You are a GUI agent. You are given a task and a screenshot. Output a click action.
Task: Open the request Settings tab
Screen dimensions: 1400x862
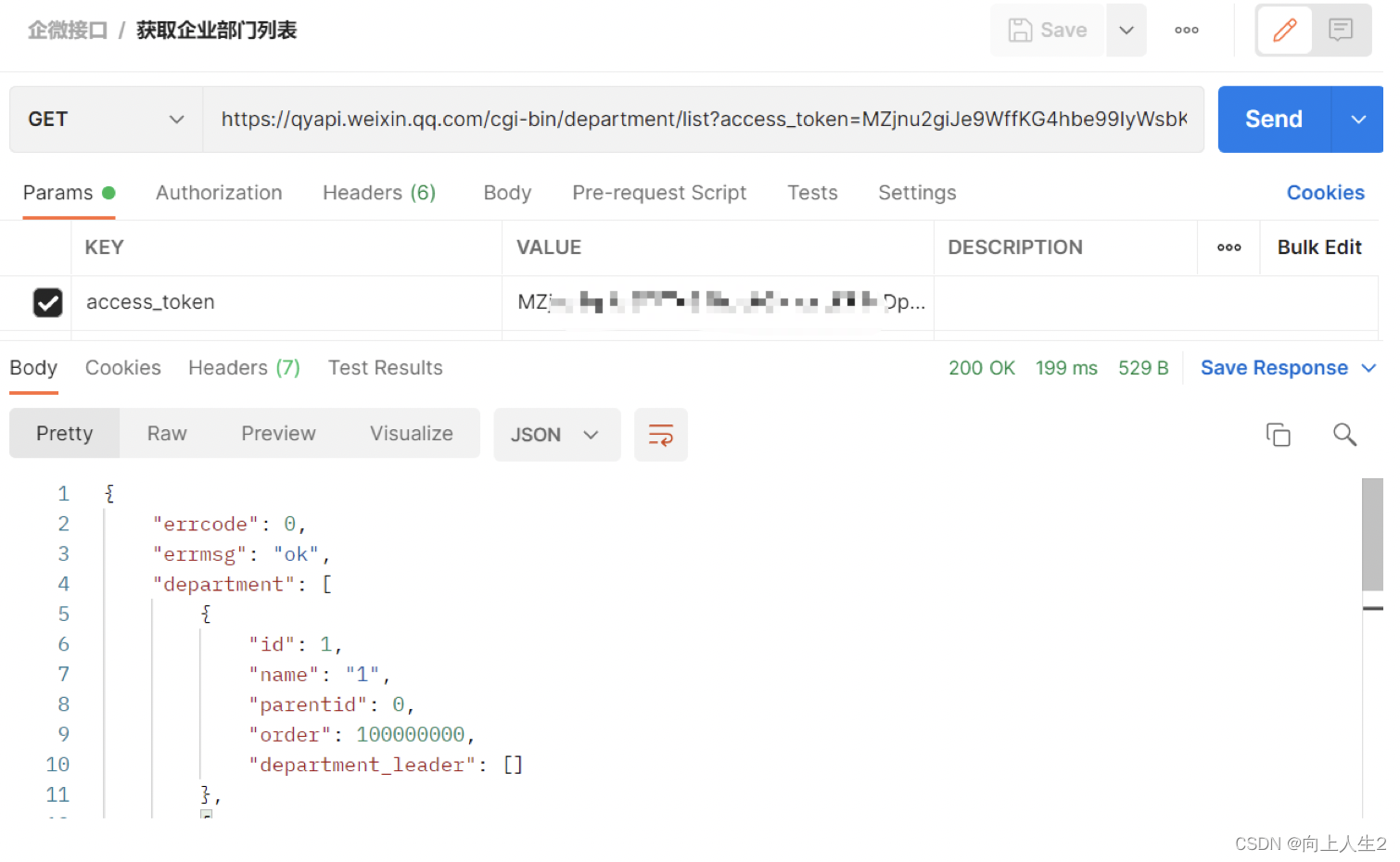(x=917, y=193)
